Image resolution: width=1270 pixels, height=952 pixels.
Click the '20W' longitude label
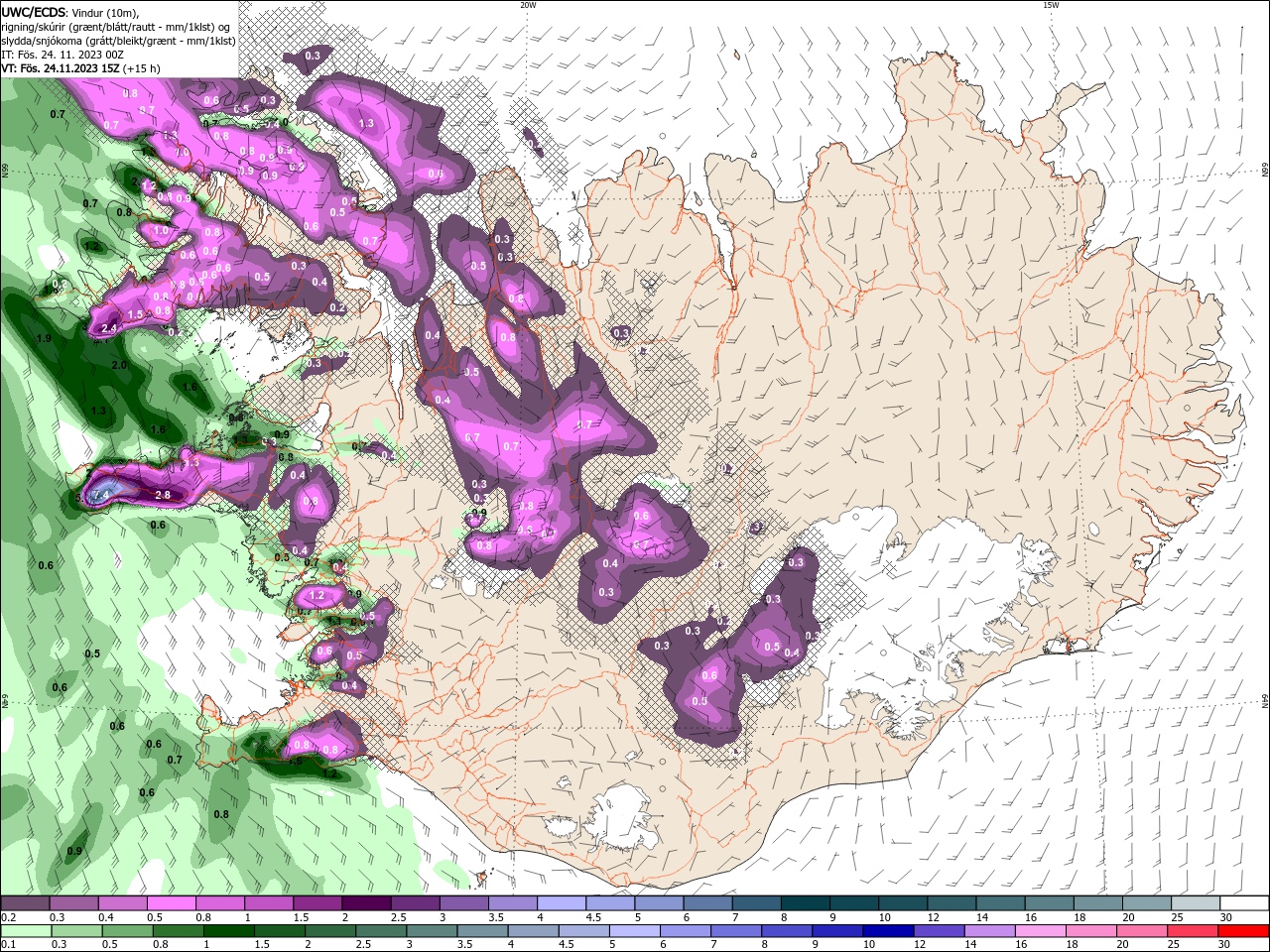pyautogui.click(x=528, y=5)
